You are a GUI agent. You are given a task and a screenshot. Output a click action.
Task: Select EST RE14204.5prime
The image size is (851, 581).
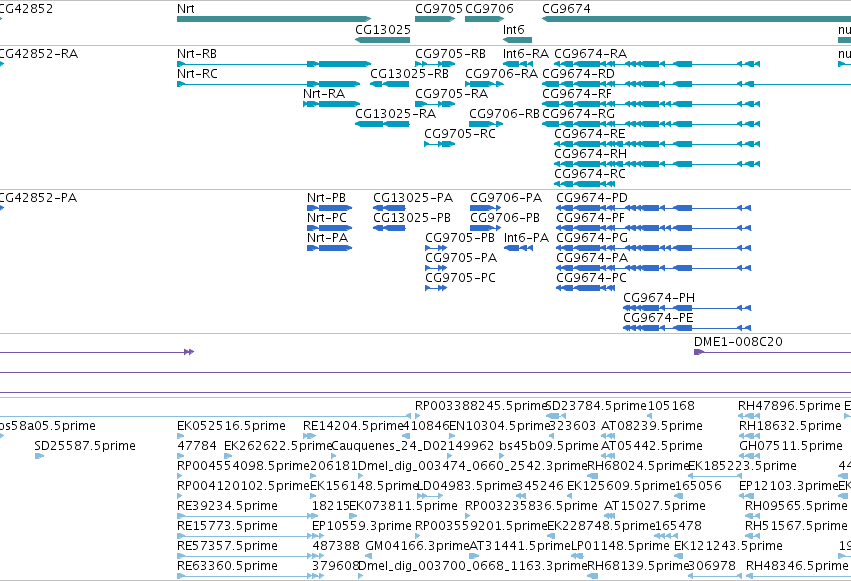tap(354, 426)
